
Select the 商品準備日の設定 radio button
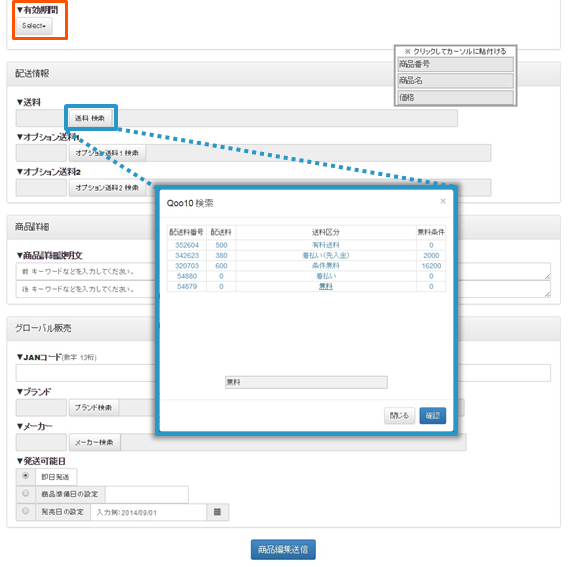pos(25,493)
